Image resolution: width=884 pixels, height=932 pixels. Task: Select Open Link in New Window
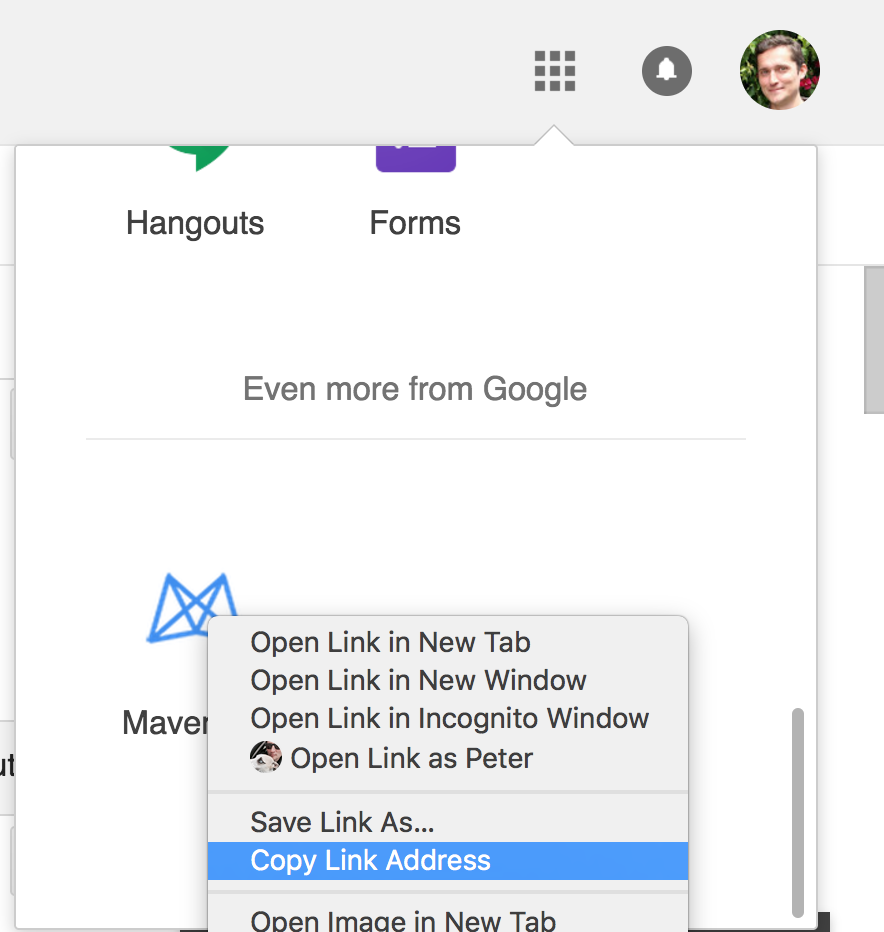[418, 681]
